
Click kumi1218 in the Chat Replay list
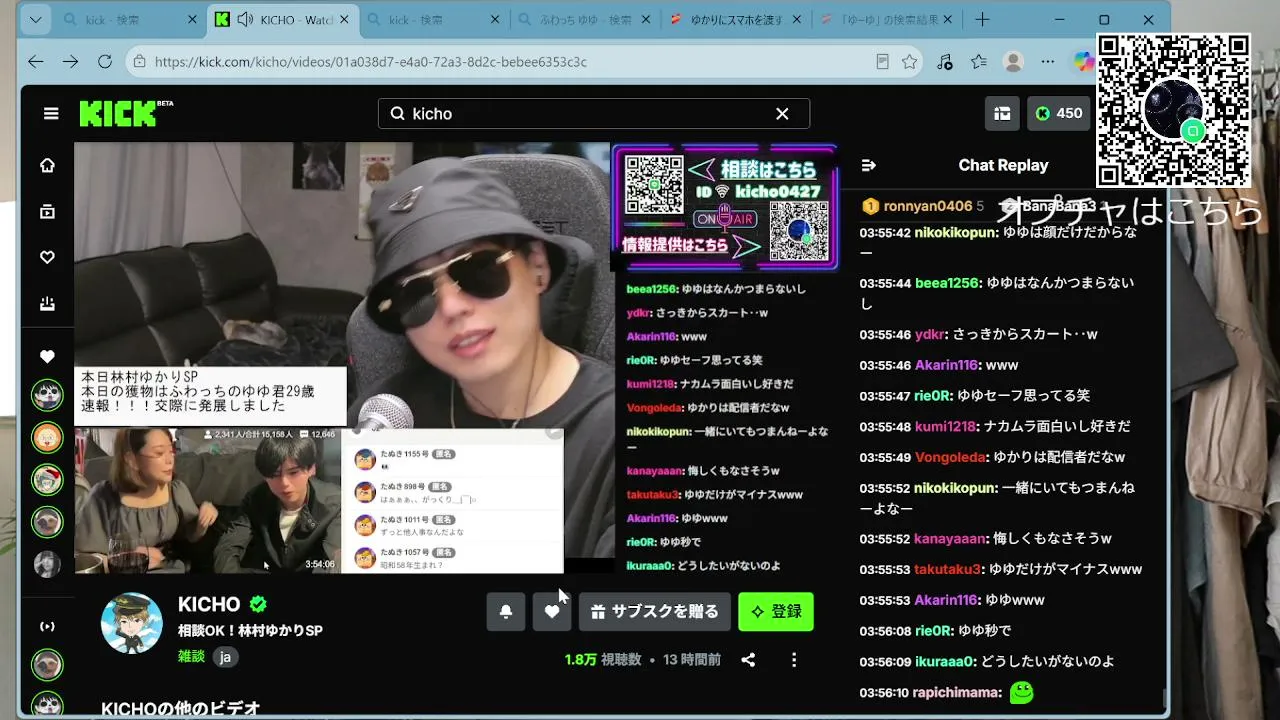945,426
